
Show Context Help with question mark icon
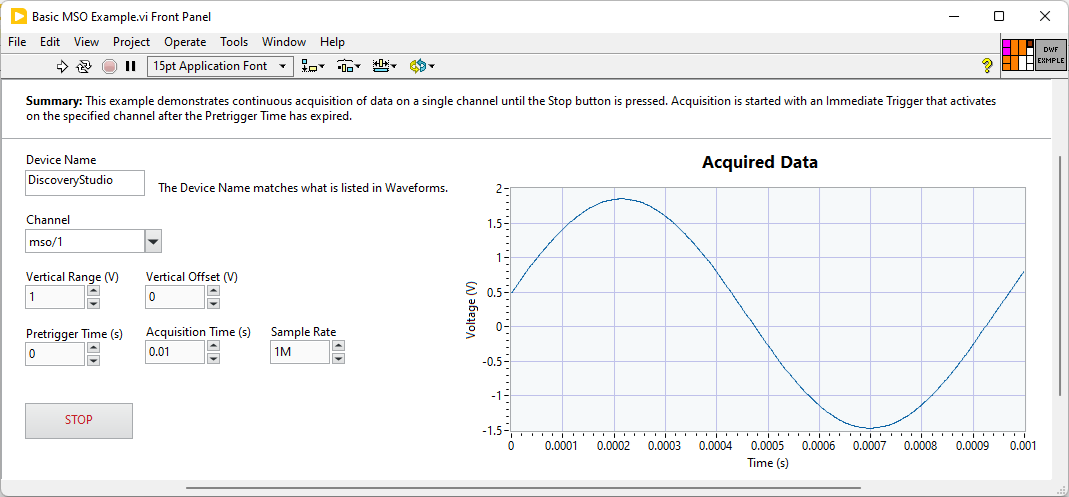(987, 66)
